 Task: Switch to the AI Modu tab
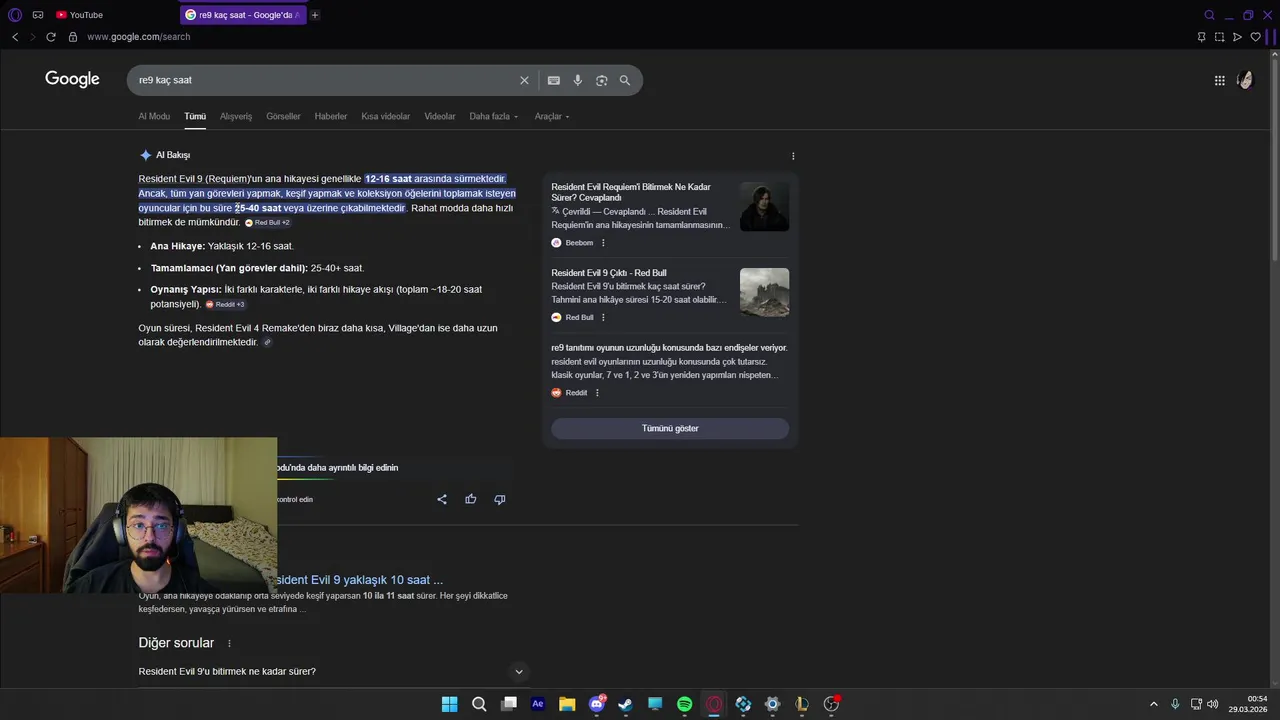154,116
